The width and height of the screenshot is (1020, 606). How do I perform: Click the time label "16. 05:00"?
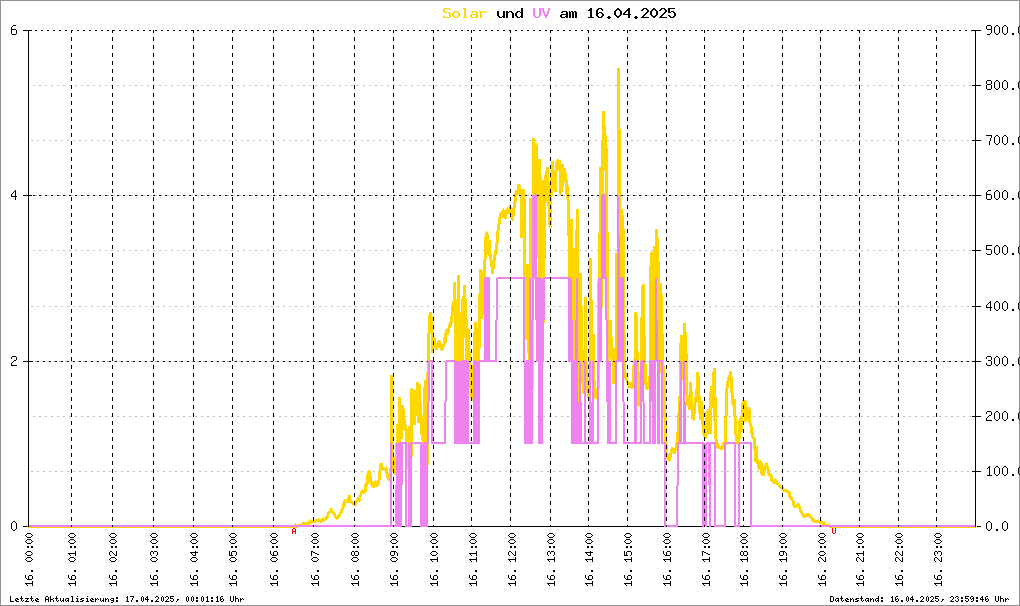pyautogui.click(x=234, y=559)
